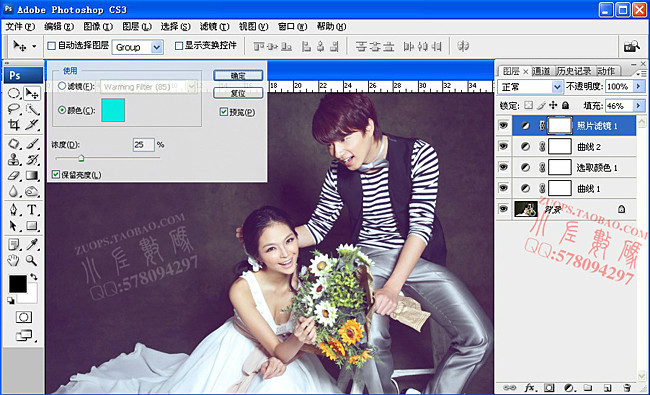
Task: Select the 滤镜(F) radio button
Action: tap(62, 86)
